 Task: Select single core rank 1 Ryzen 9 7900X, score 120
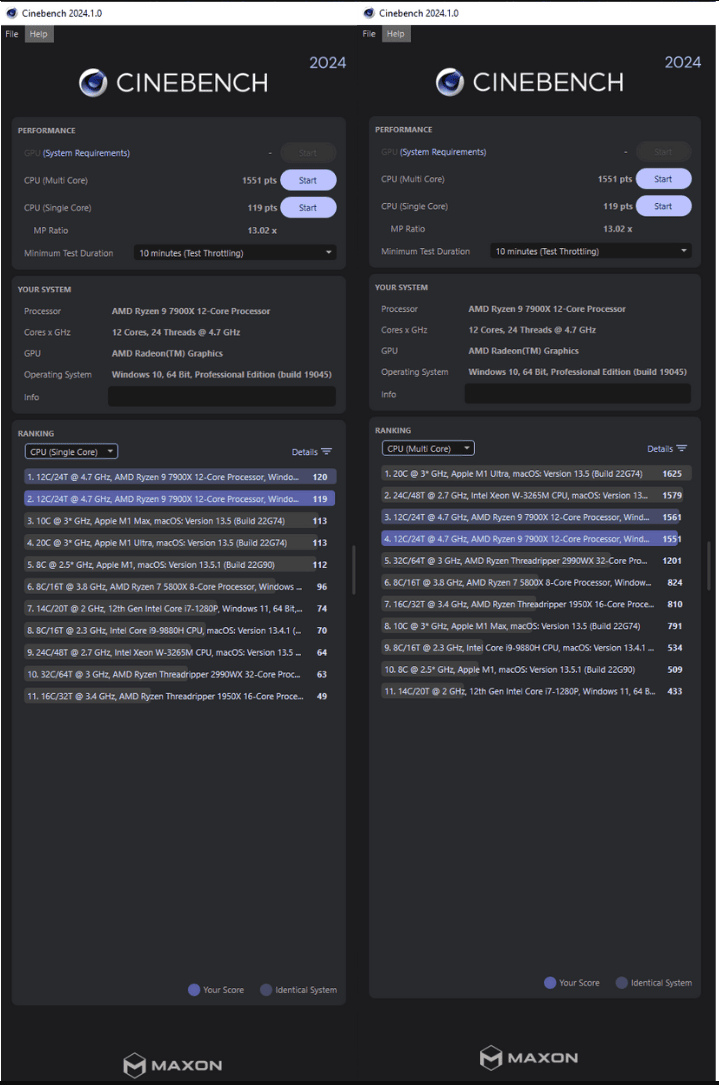coord(180,477)
